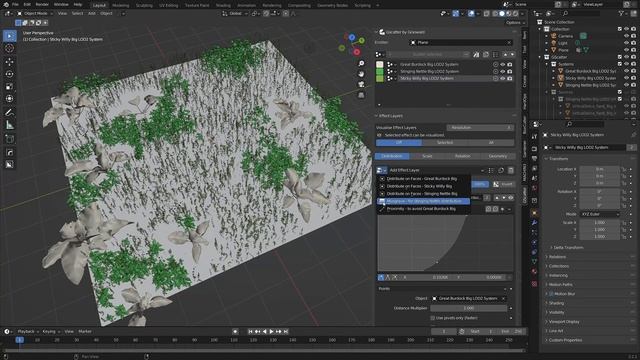Open viewport Add menu
Image resolution: width=640 pixels, height=360 pixels.
click(92, 13)
